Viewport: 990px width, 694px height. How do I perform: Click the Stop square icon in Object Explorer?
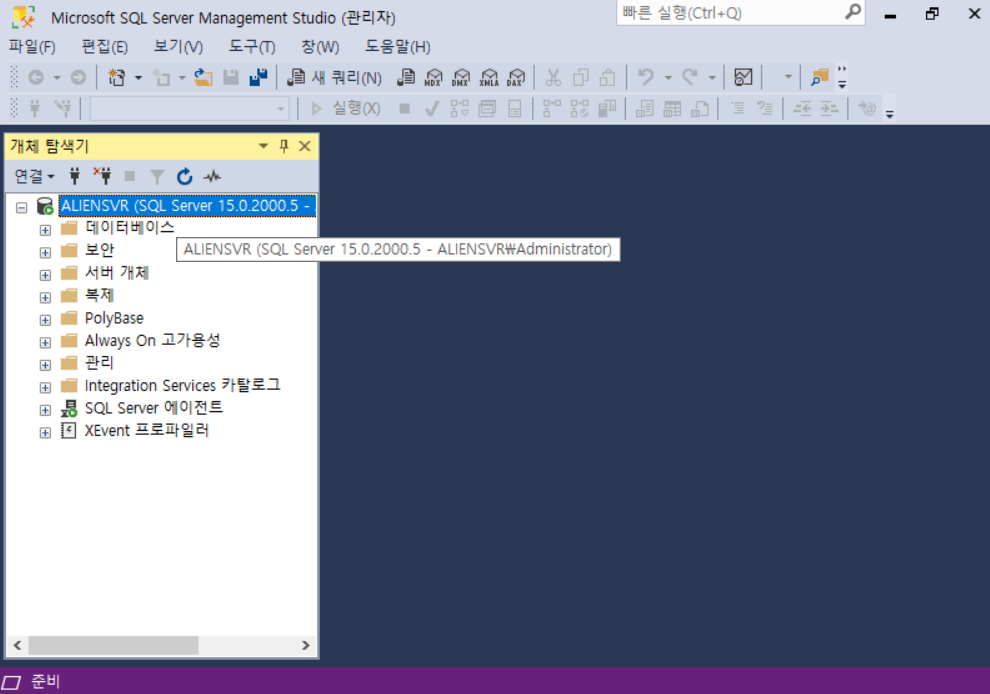(129, 176)
